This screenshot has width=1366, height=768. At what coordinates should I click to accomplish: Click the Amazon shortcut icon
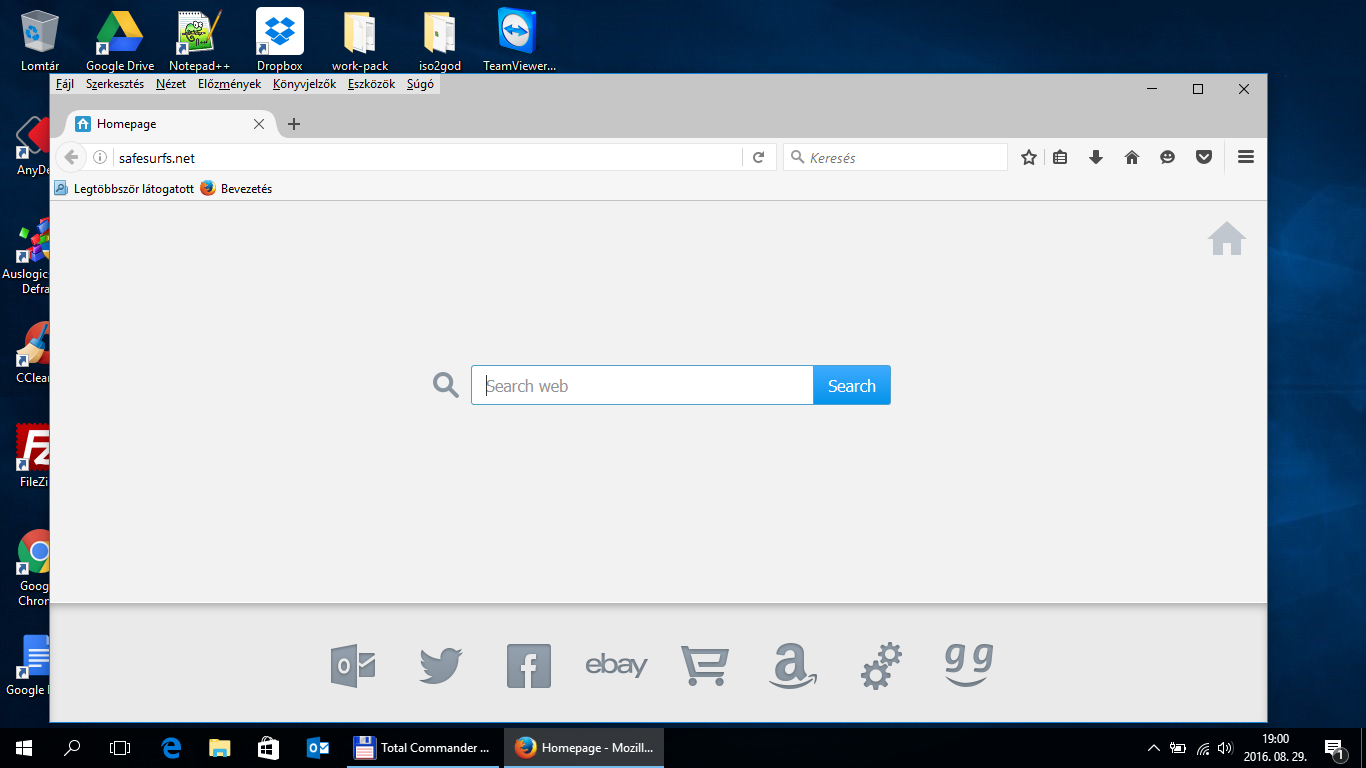point(792,666)
